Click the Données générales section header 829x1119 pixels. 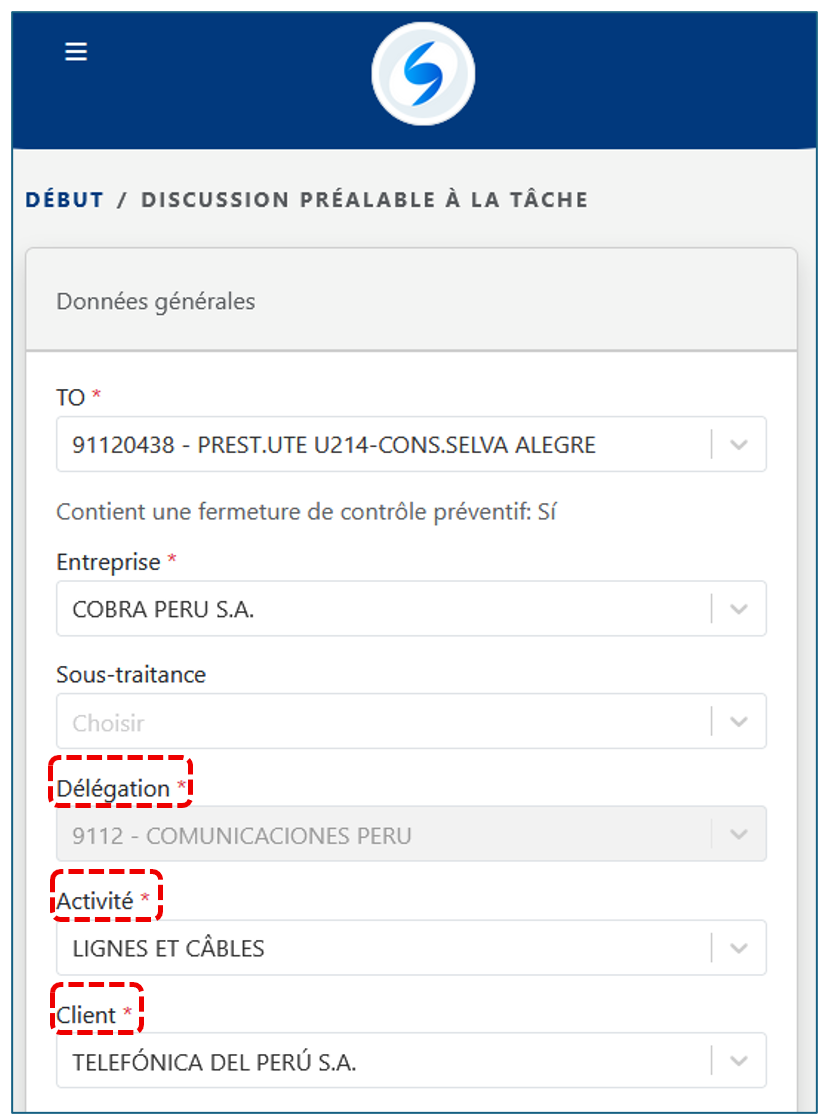click(x=156, y=301)
